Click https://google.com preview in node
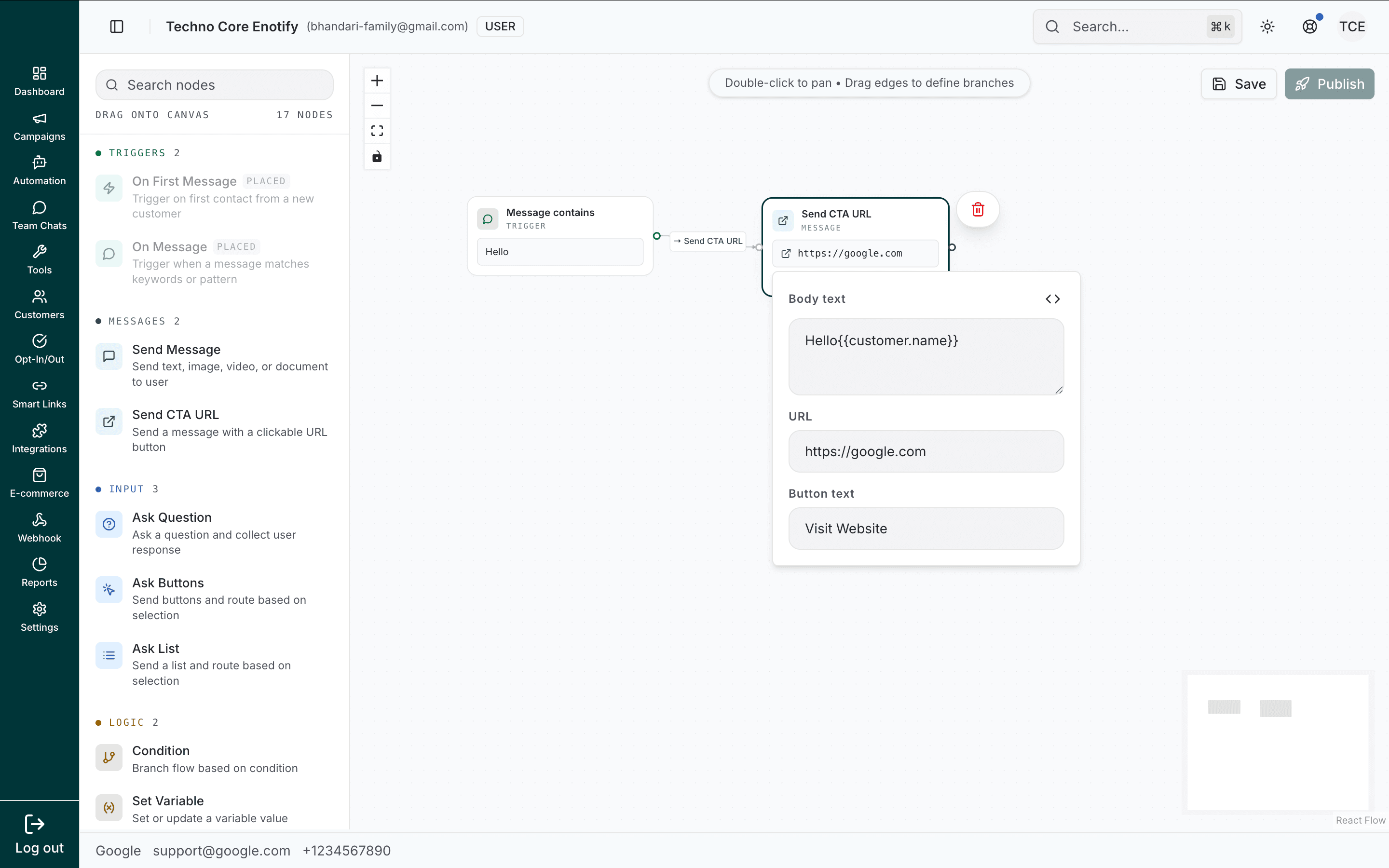Image resolution: width=1389 pixels, height=868 pixels. point(855,253)
